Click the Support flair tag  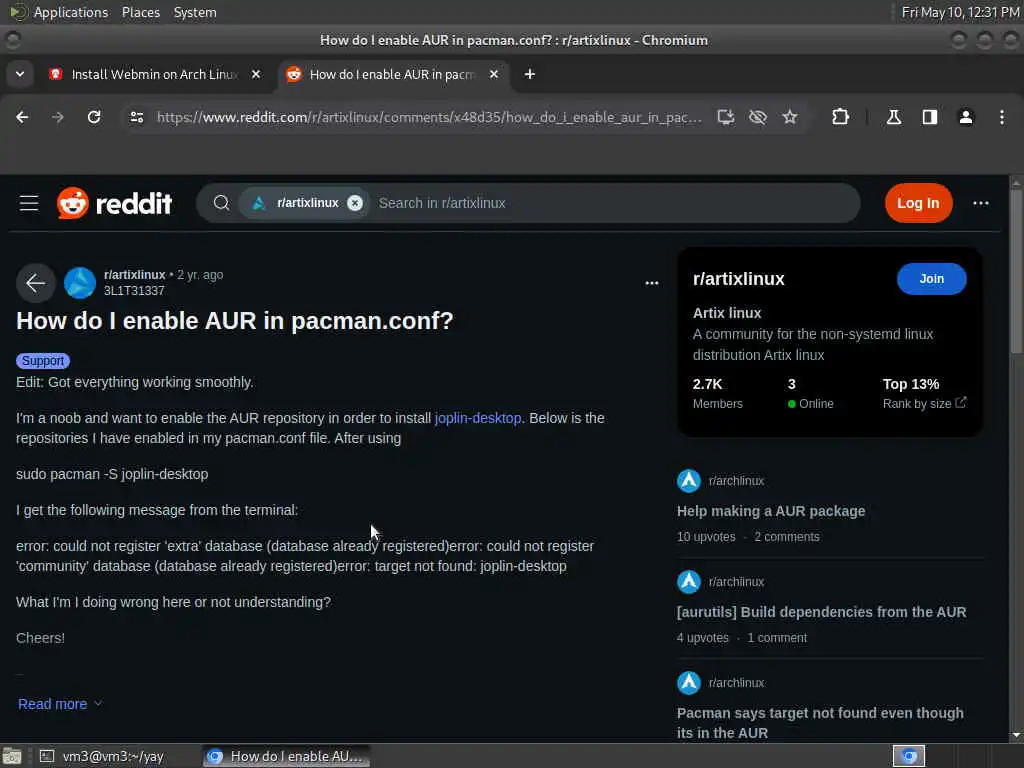43,361
